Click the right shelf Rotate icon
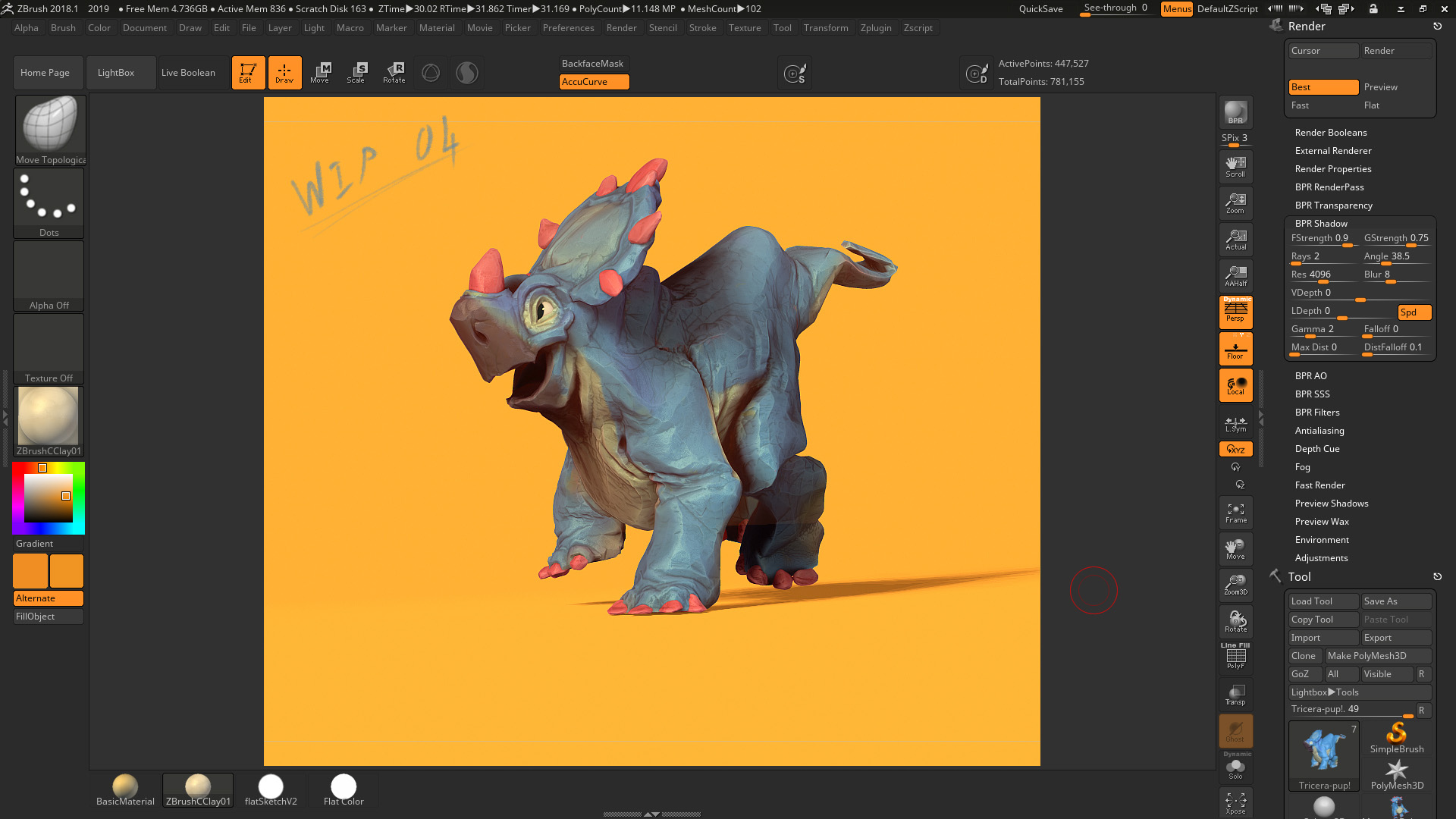 [x=1235, y=622]
